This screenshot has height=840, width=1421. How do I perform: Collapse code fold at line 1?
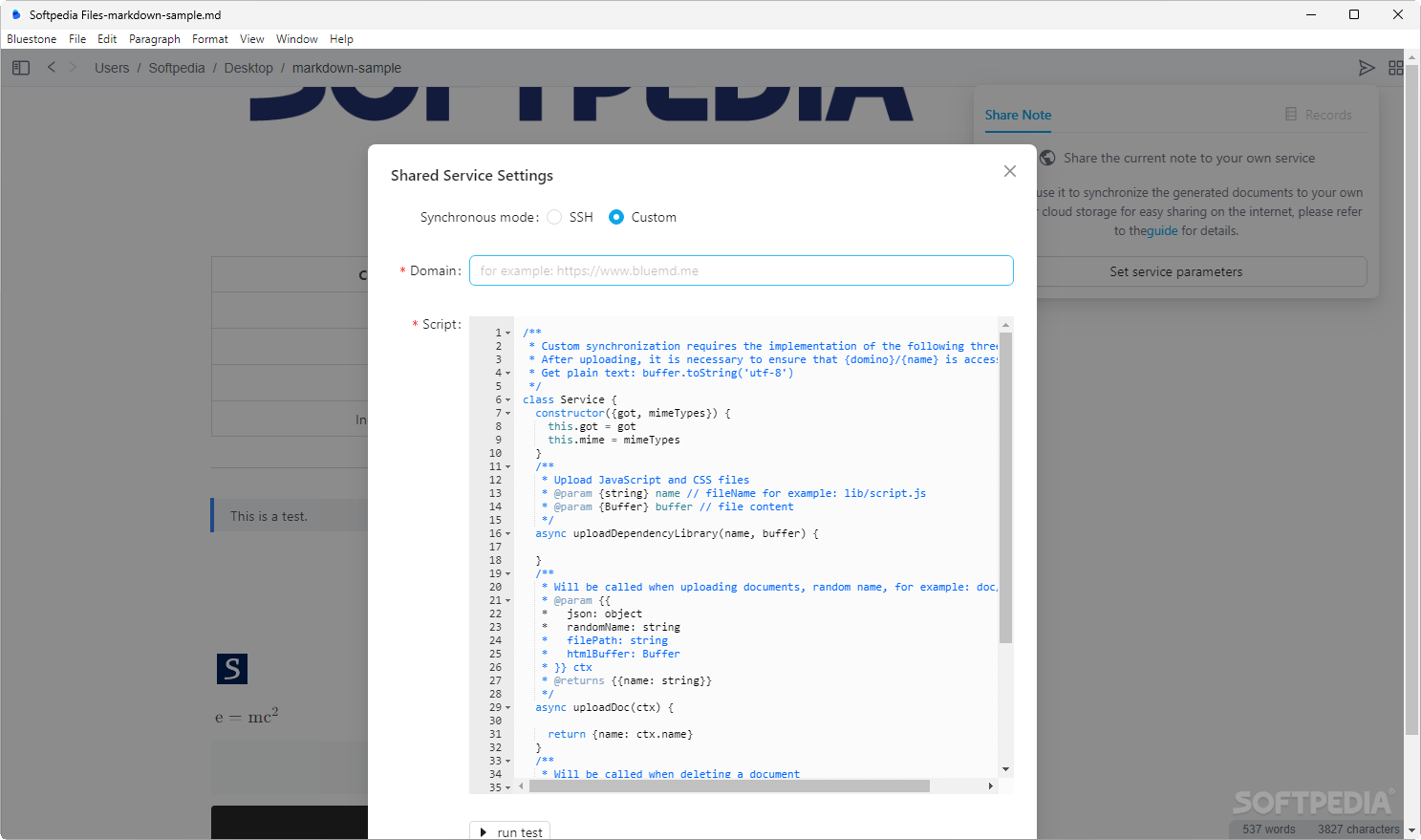(x=507, y=334)
